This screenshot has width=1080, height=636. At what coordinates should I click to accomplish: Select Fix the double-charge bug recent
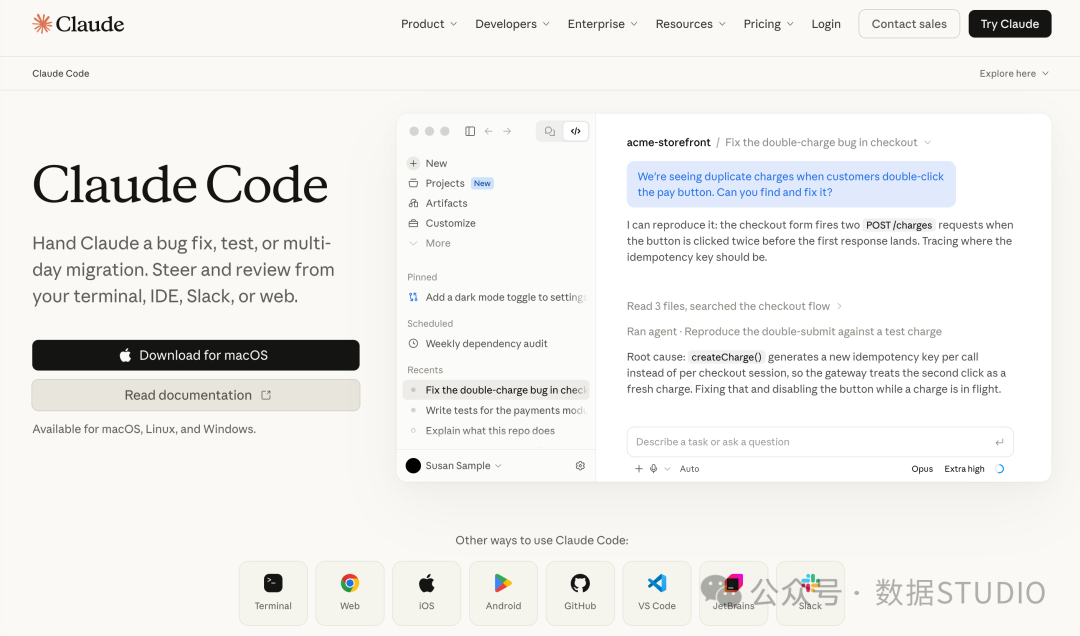(496, 390)
